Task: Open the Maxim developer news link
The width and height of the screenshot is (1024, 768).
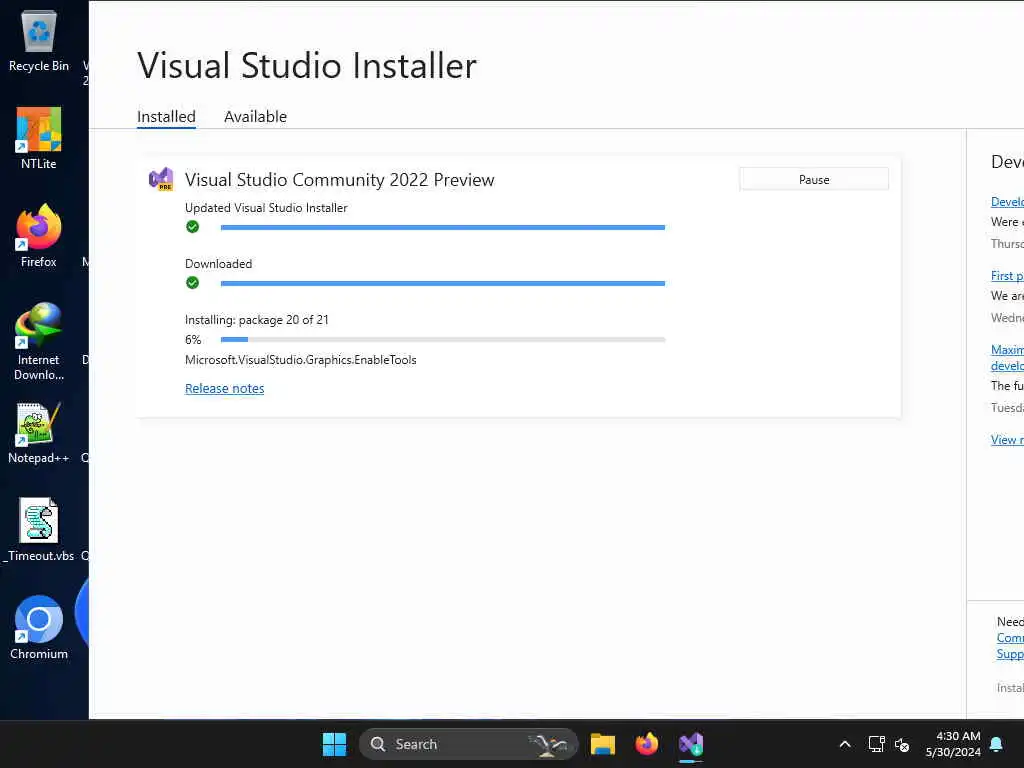Action: [1007, 358]
